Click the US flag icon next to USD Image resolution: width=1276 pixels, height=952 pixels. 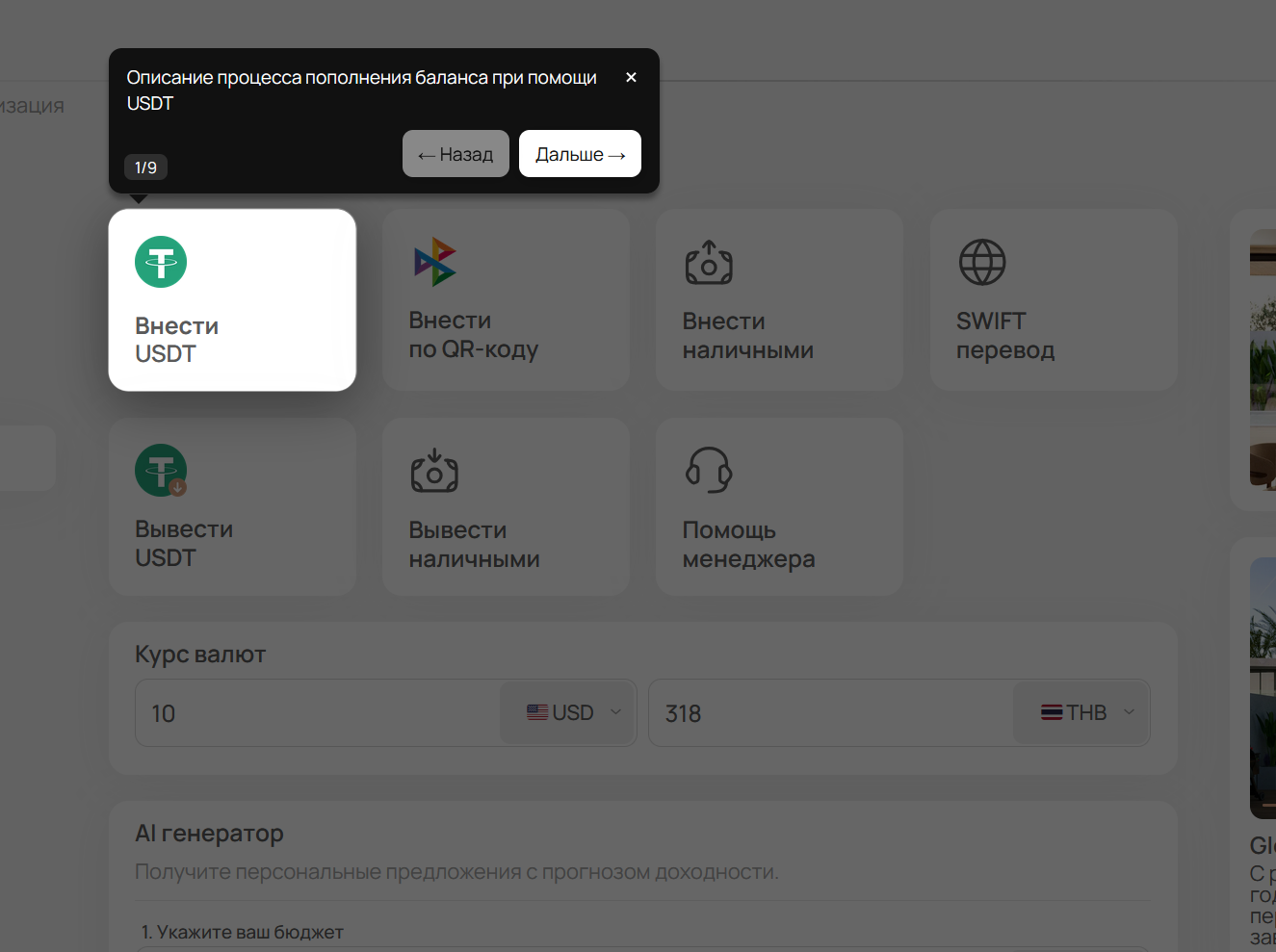(x=537, y=712)
